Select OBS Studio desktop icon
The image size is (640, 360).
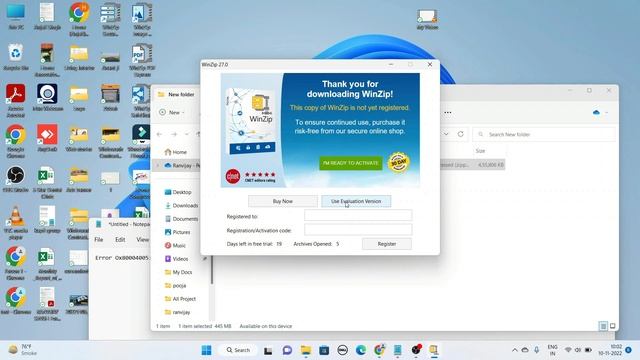point(16,179)
